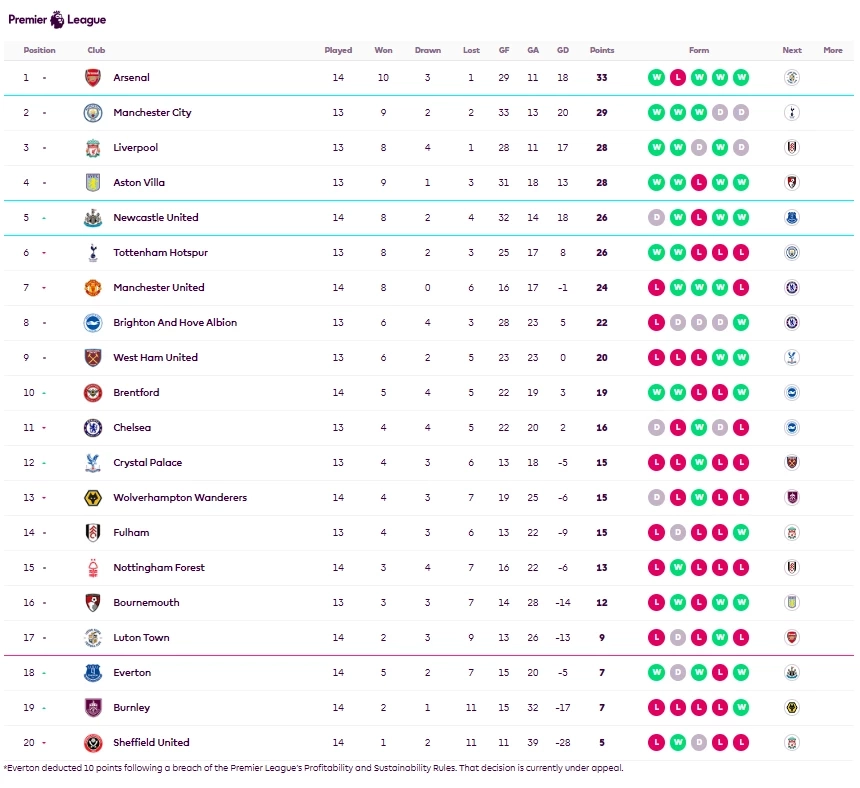
Task: Click the Form column header
Action: pos(699,50)
